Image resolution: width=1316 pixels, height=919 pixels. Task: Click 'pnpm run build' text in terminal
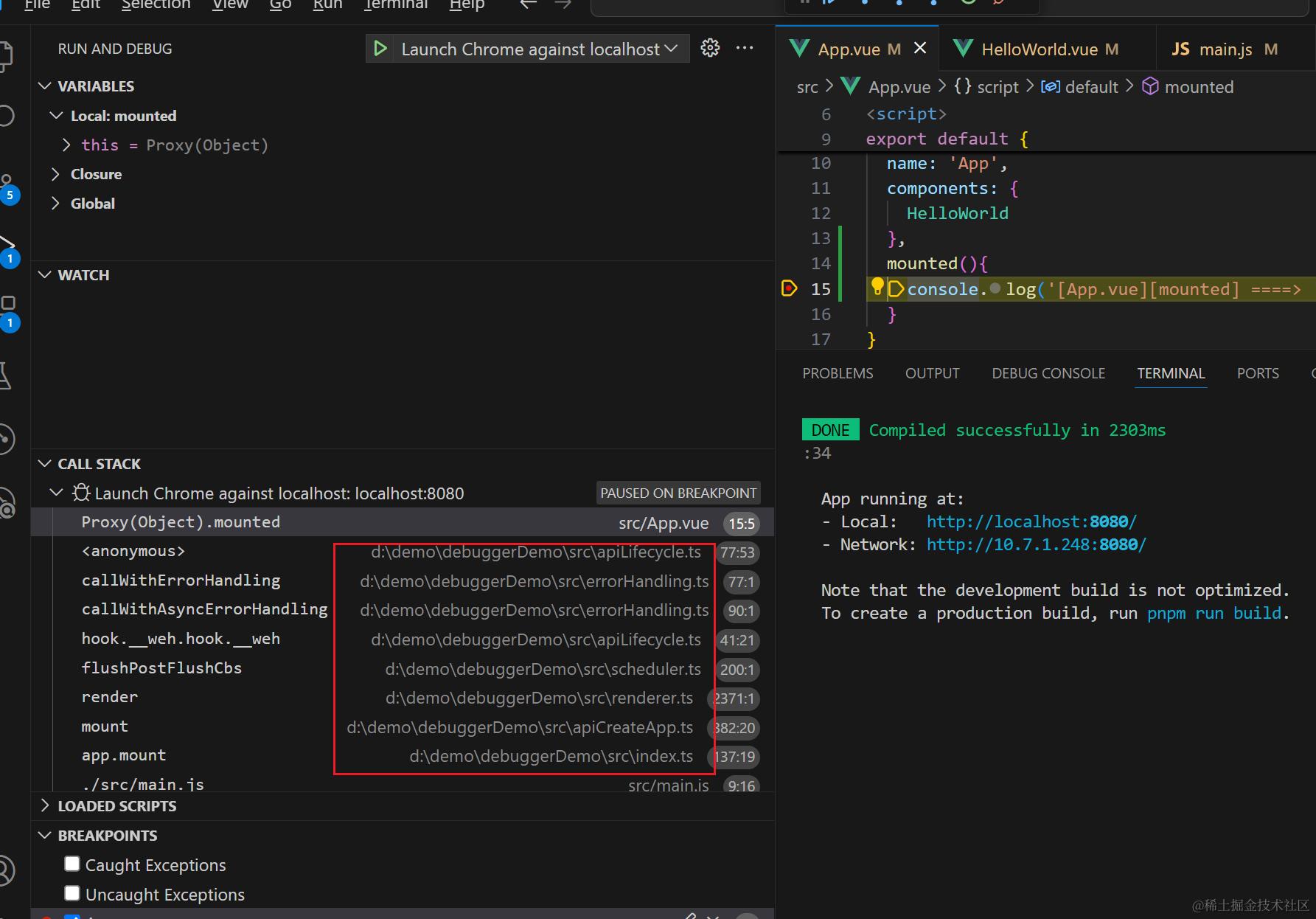(x=1214, y=613)
